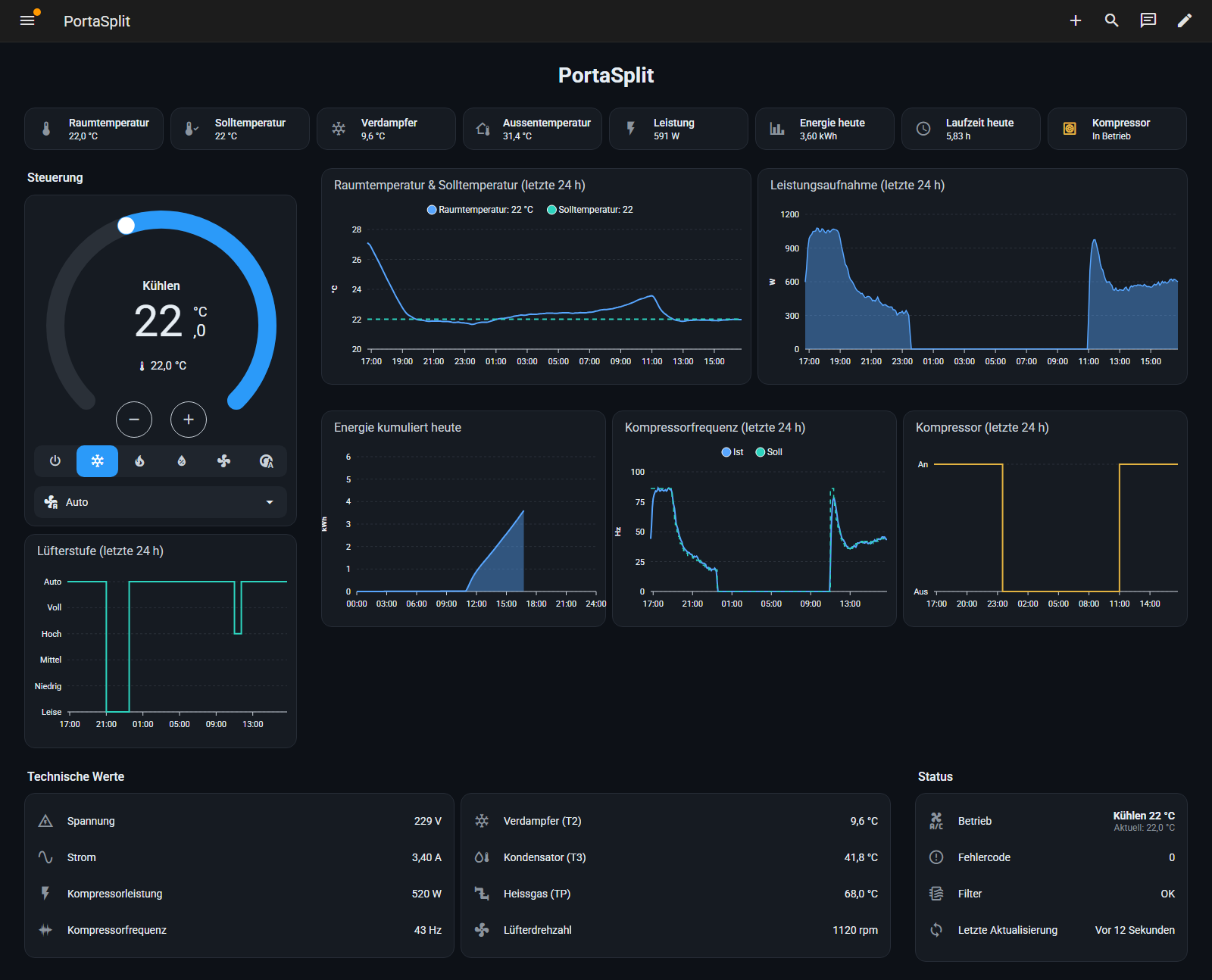Open the Solltemperatur badge
The image size is (1212, 980).
click(x=240, y=129)
